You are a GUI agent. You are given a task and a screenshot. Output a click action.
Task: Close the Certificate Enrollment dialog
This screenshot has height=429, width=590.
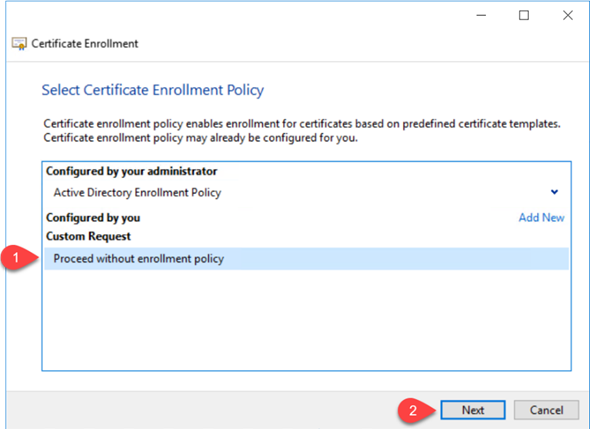coord(568,15)
